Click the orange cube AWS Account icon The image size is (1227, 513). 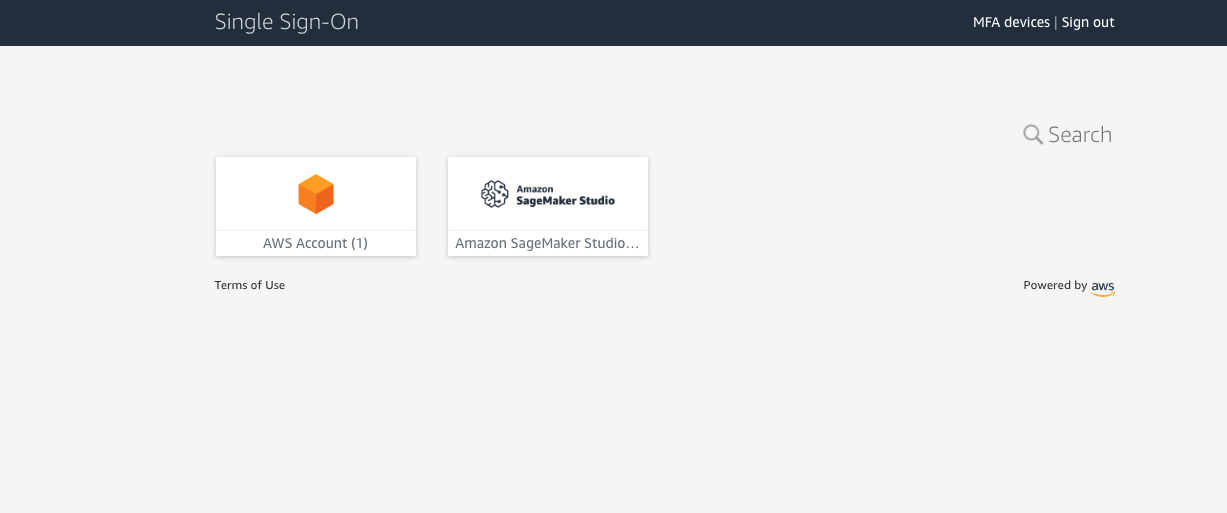coord(316,194)
